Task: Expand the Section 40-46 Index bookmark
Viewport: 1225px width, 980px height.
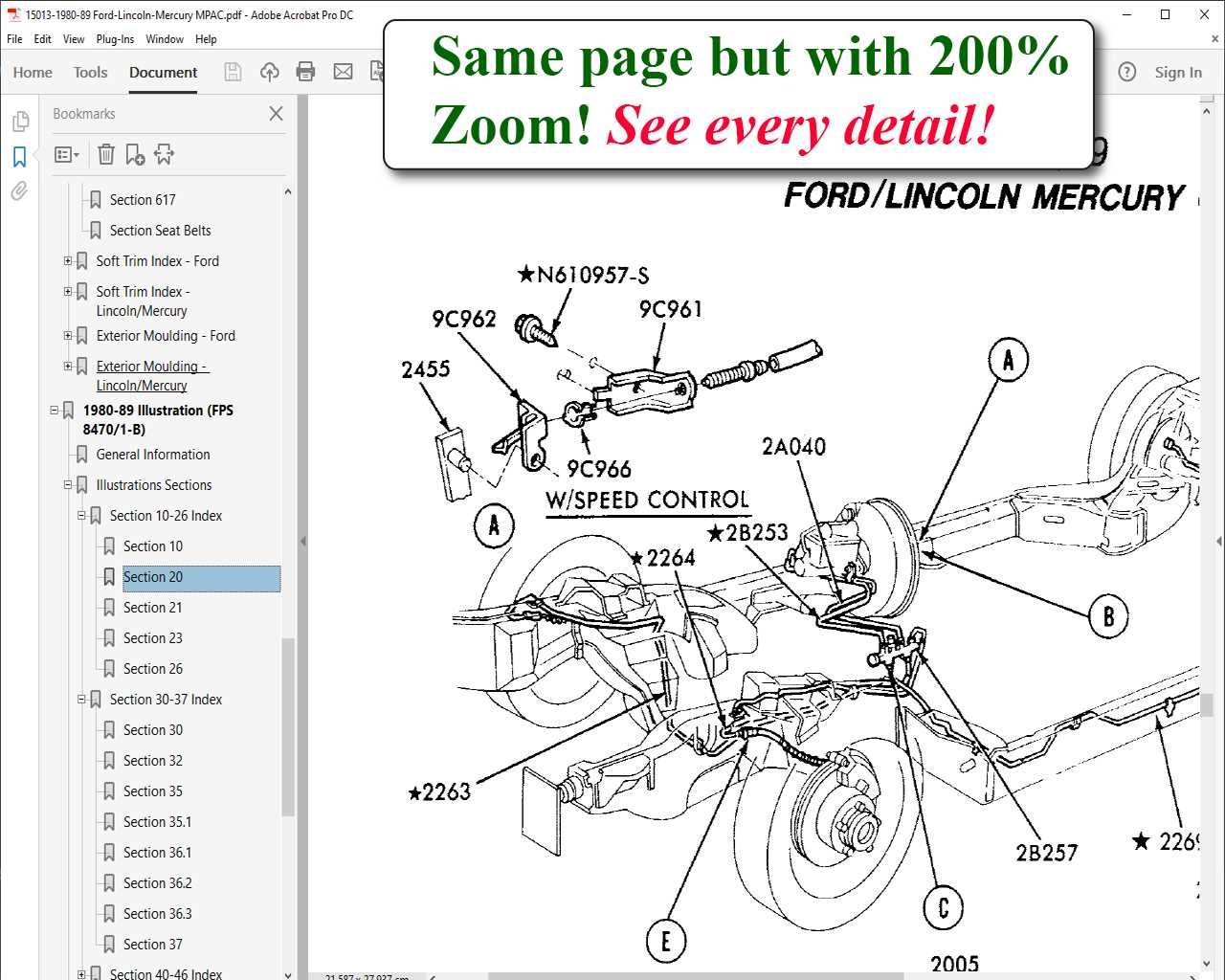Action: click(x=81, y=974)
